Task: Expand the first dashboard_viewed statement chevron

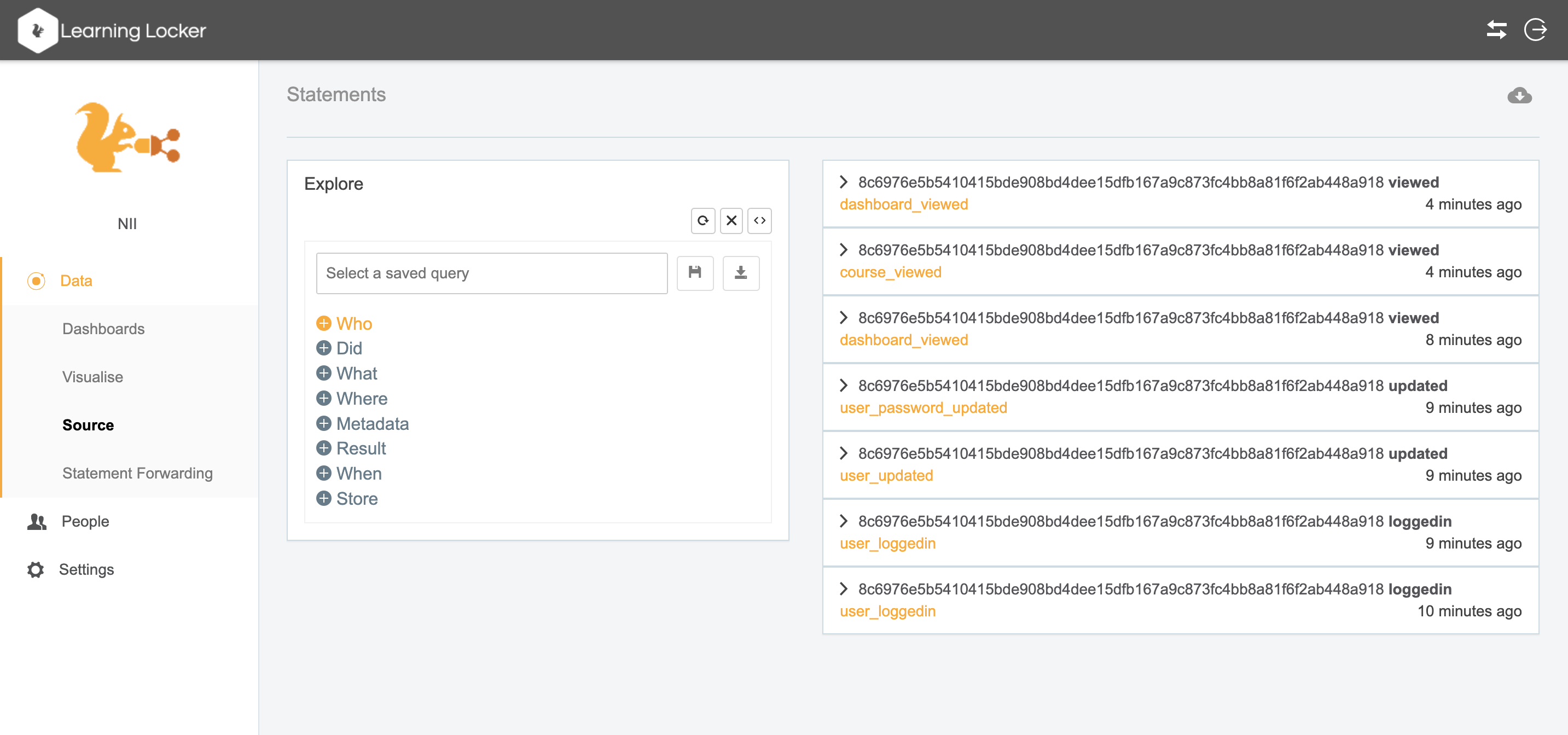Action: coord(843,182)
